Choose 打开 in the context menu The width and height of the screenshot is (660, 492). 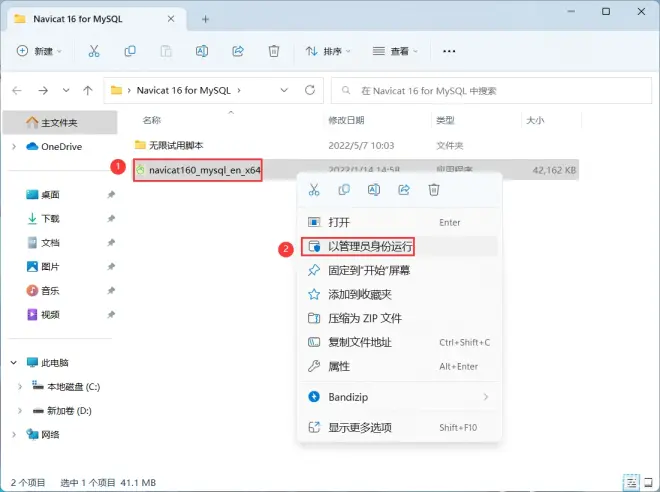pos(399,222)
